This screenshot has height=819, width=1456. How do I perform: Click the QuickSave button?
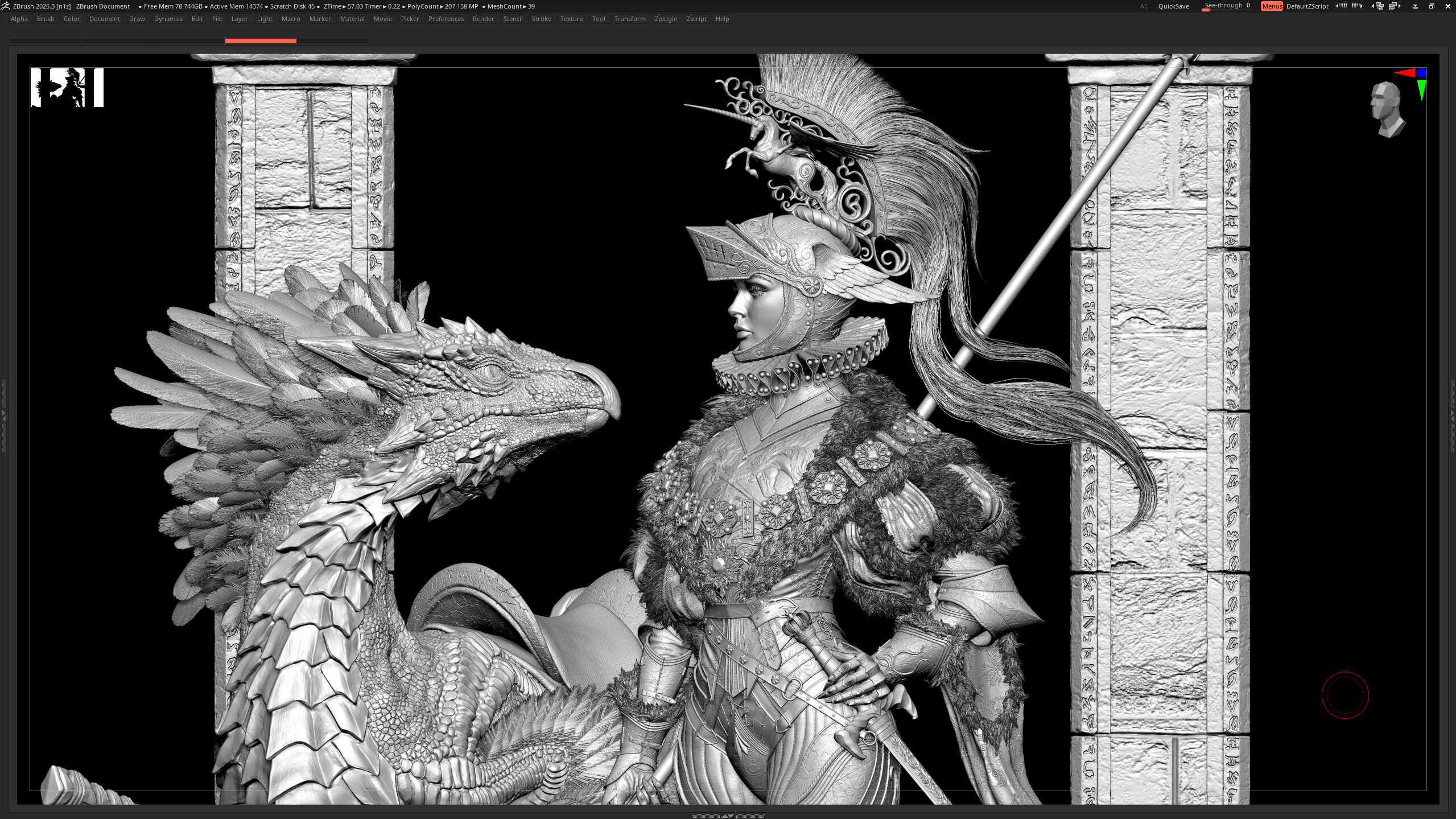click(x=1173, y=6)
